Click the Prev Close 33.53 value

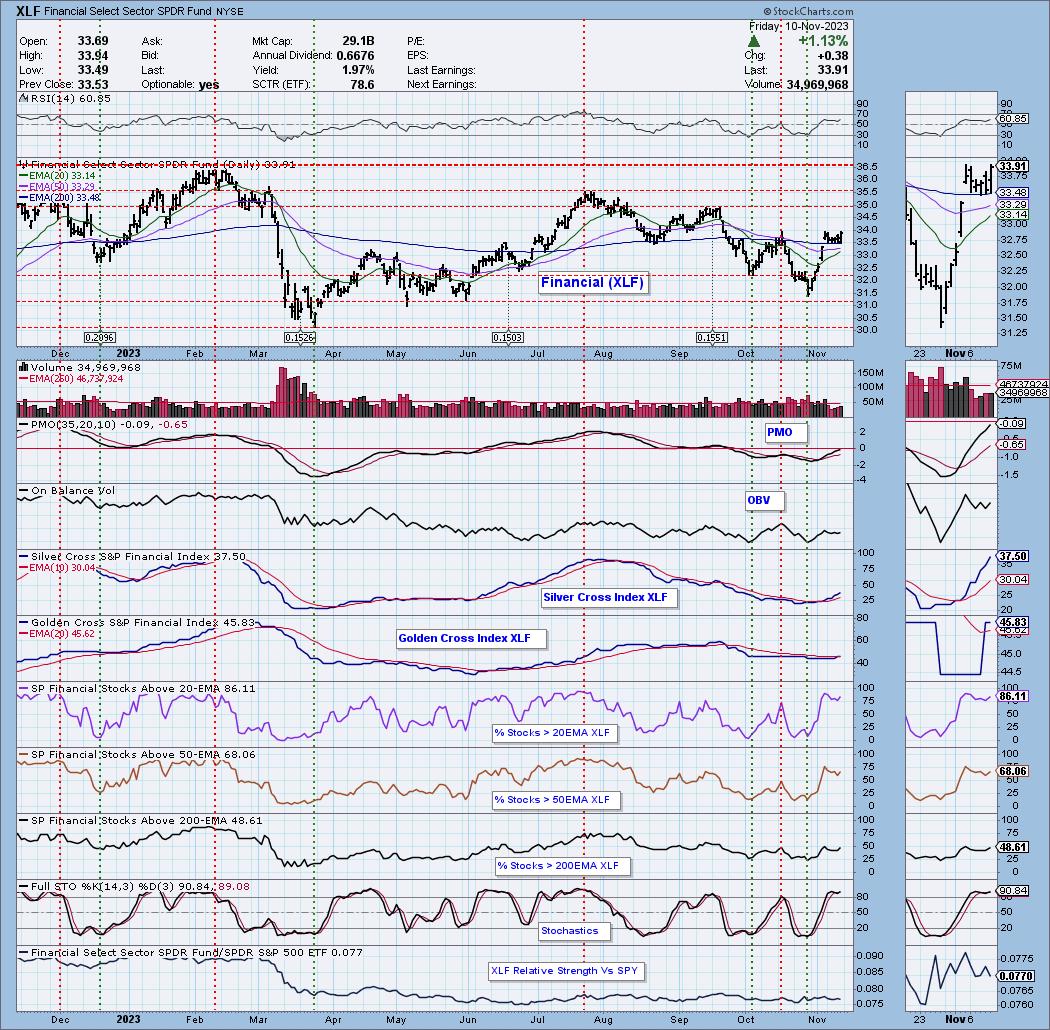(92, 85)
